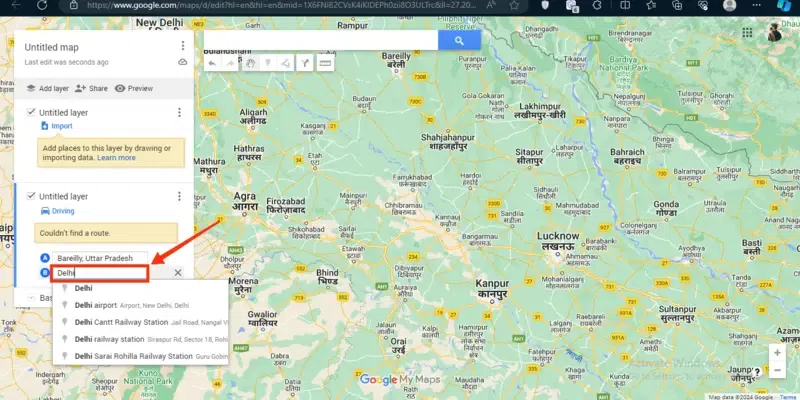
Task: Open the Google apps grid
Action: click(x=747, y=33)
